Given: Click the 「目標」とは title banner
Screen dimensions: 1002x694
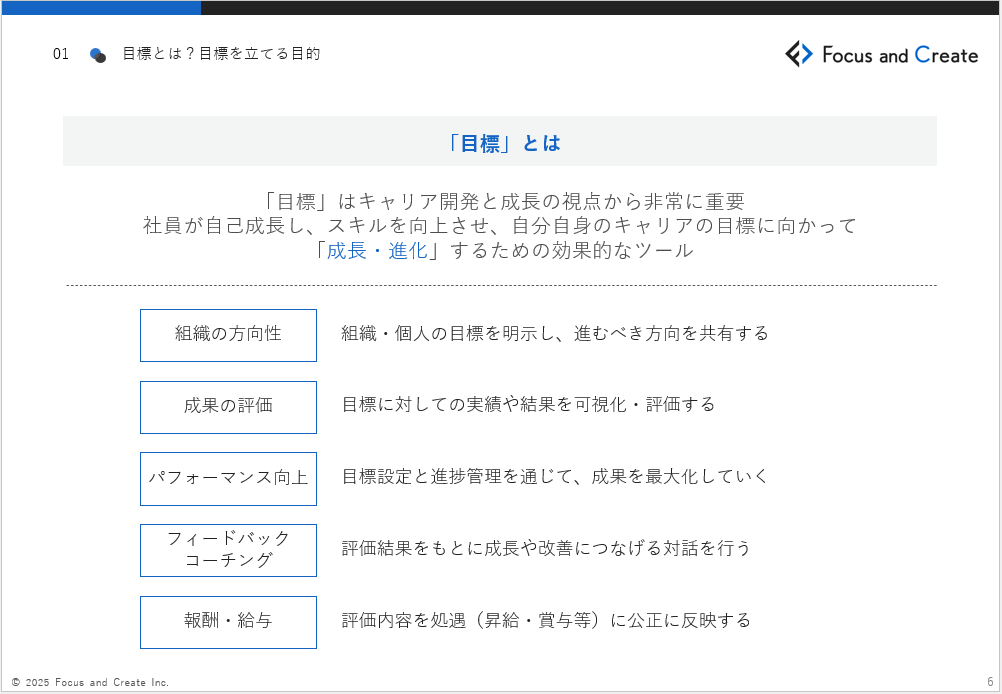Looking at the screenshot, I should (x=500, y=142).
